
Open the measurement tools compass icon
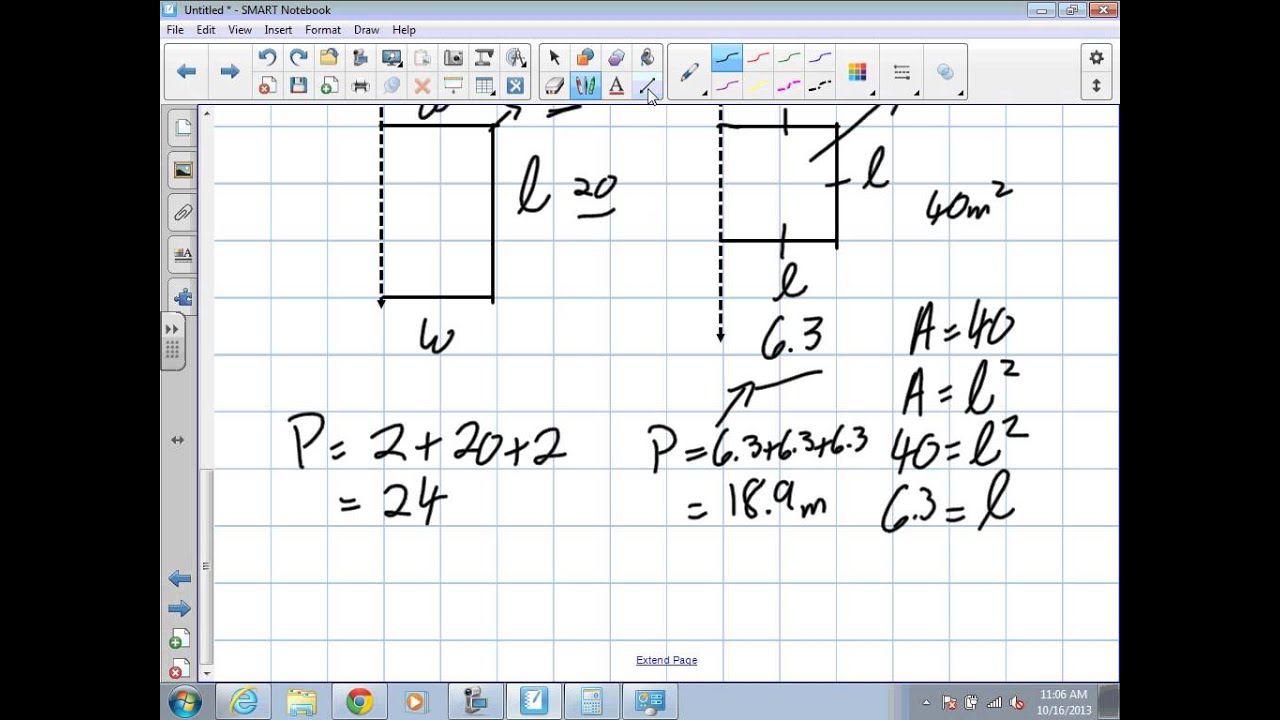(x=516, y=58)
